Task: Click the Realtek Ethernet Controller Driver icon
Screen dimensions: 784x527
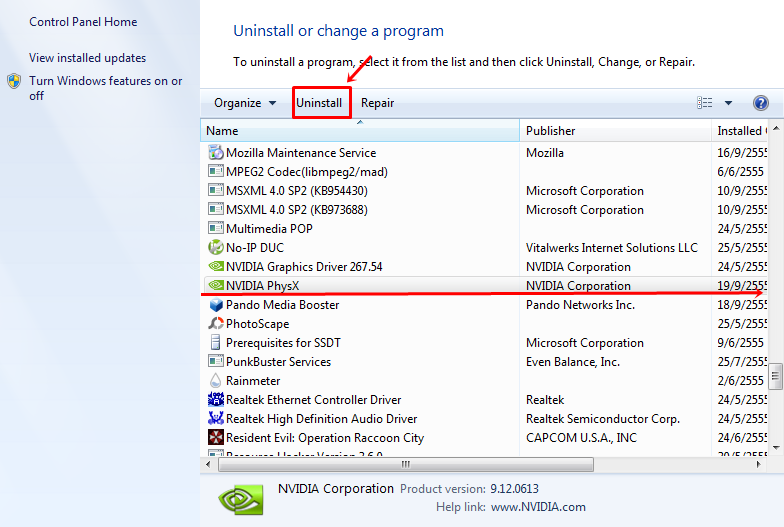Action: point(216,399)
